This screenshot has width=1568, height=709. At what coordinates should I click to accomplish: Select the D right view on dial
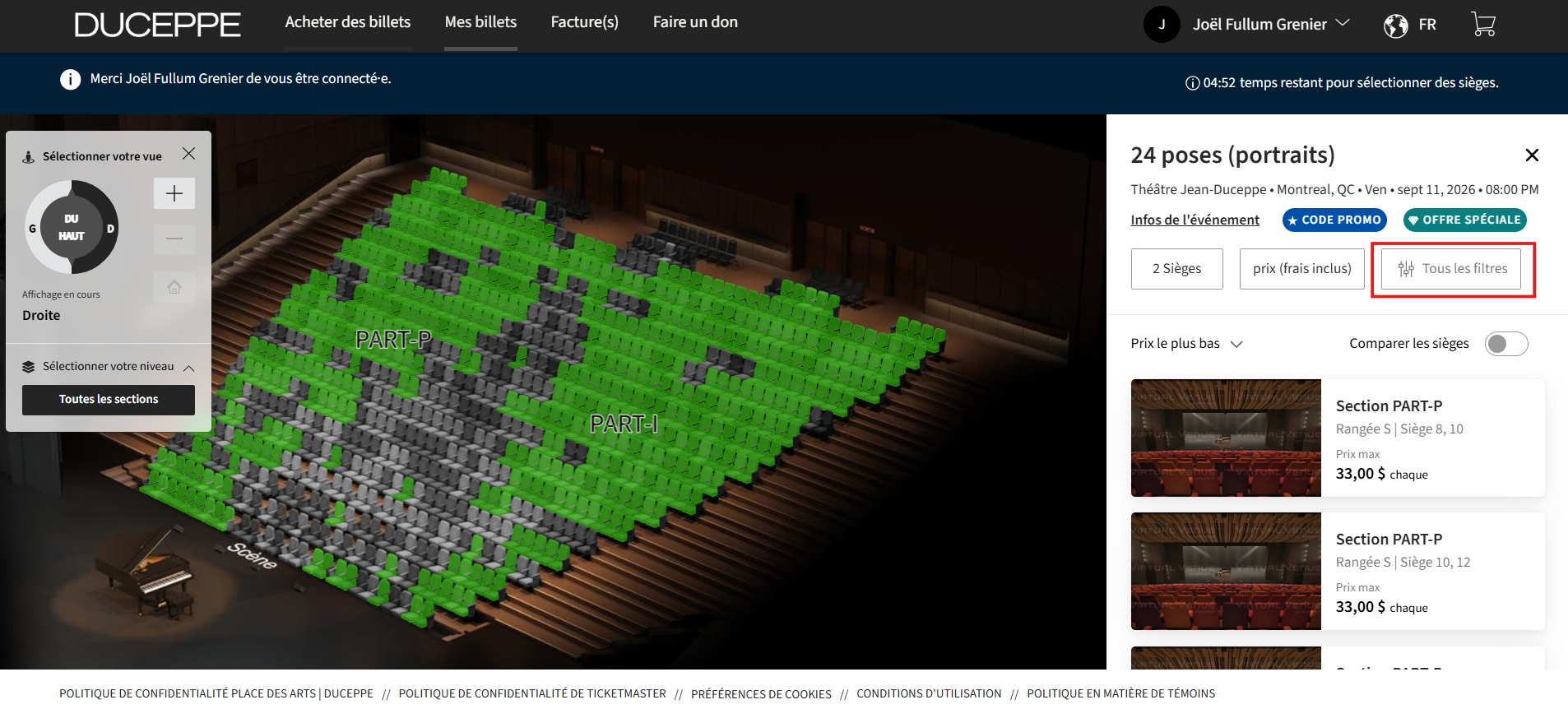110,229
